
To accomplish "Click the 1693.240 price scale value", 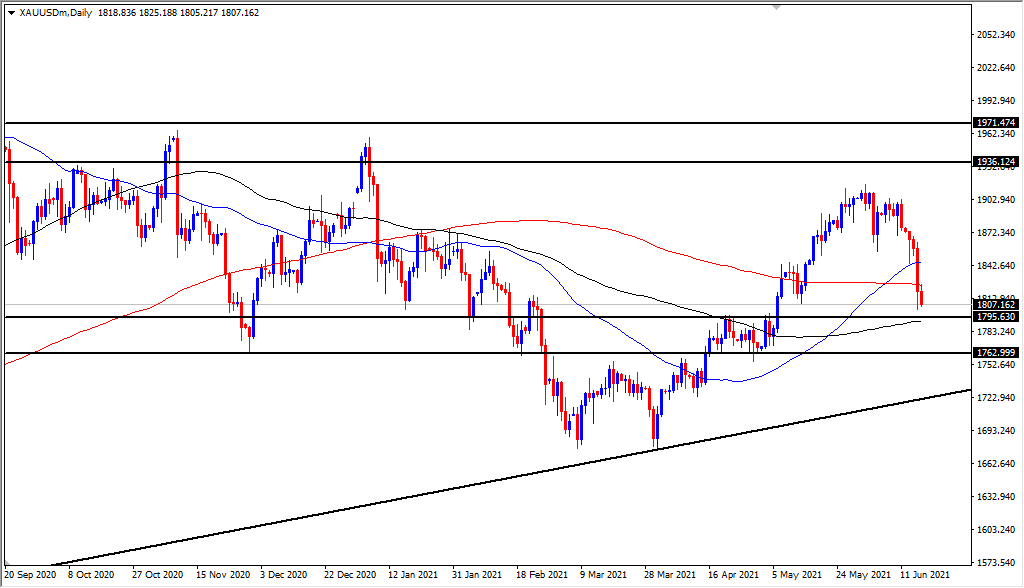I will 996,431.
